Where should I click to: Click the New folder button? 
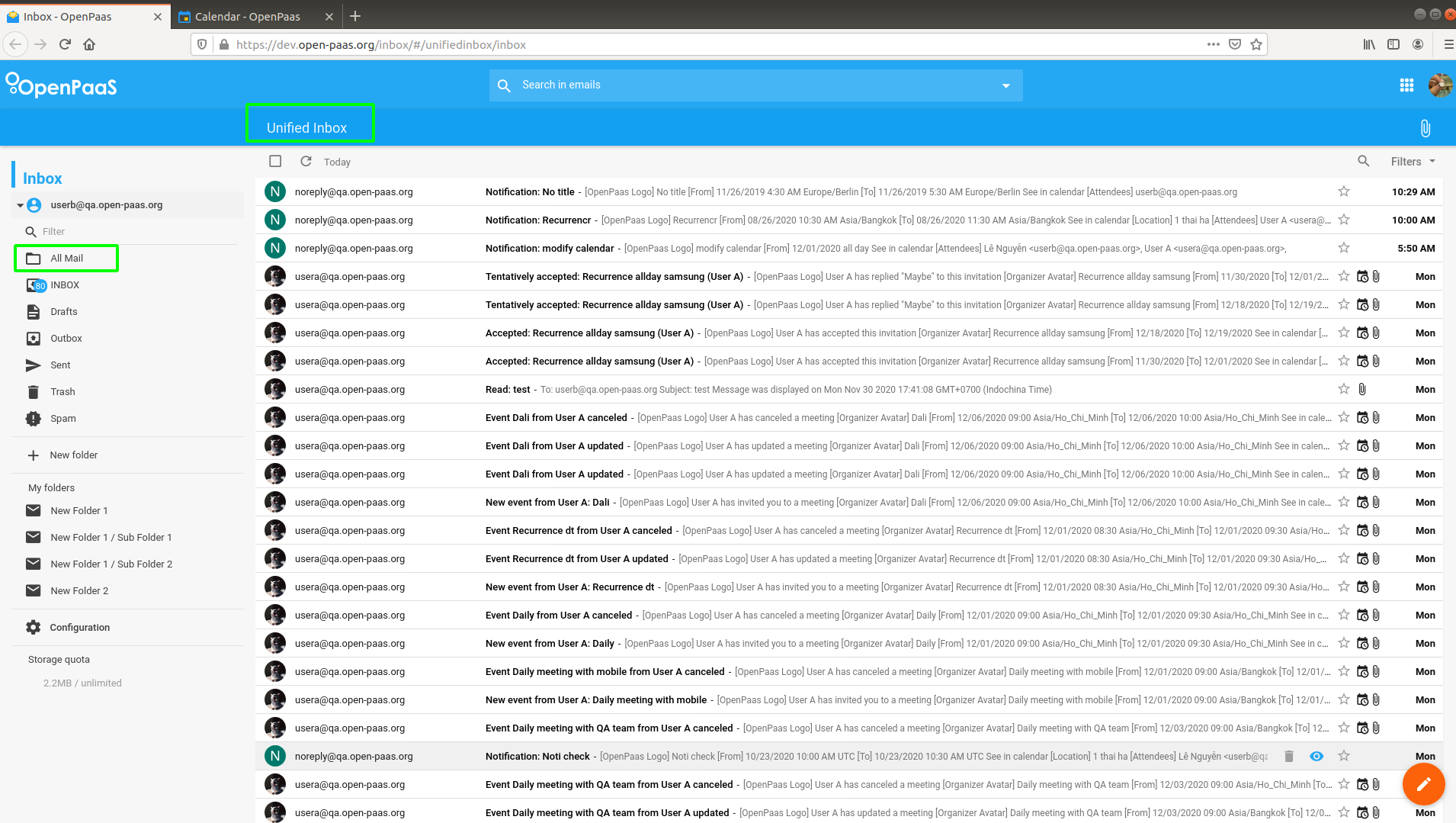pos(73,455)
